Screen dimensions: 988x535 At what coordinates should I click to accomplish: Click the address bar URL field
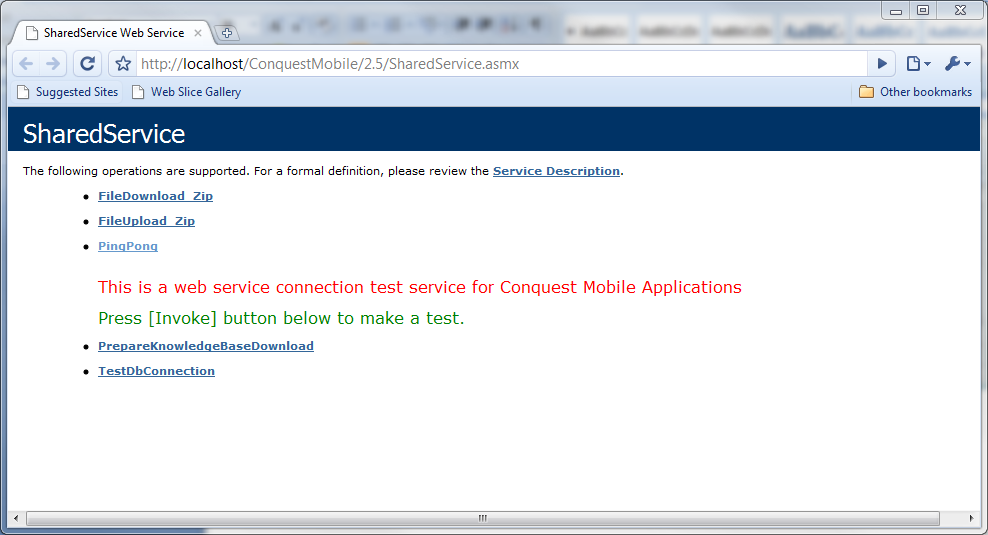501,64
